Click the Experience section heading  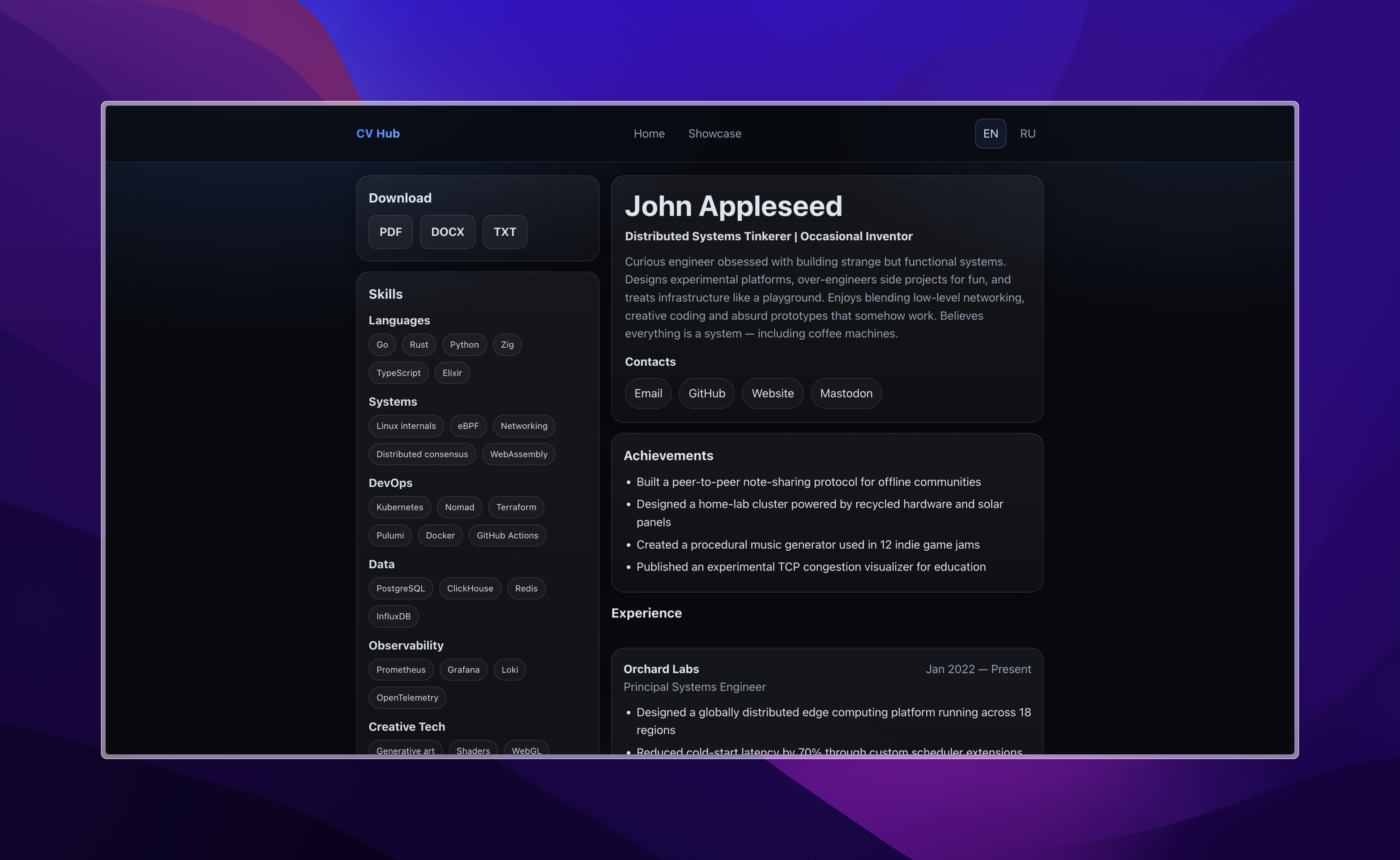pyautogui.click(x=646, y=613)
